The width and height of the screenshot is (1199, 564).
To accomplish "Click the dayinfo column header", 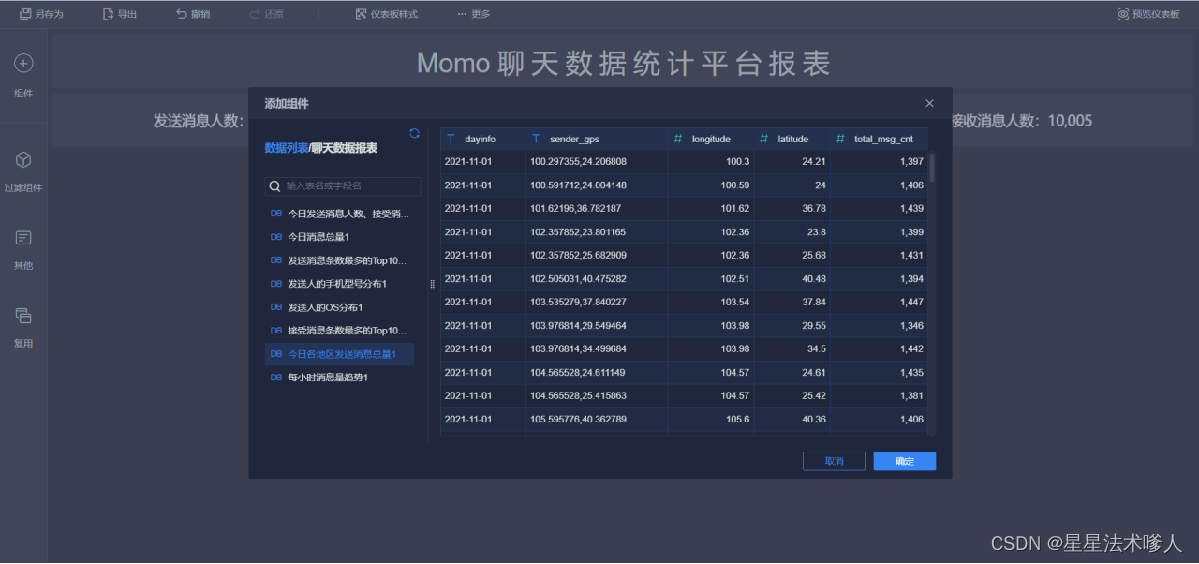I will click(x=483, y=139).
